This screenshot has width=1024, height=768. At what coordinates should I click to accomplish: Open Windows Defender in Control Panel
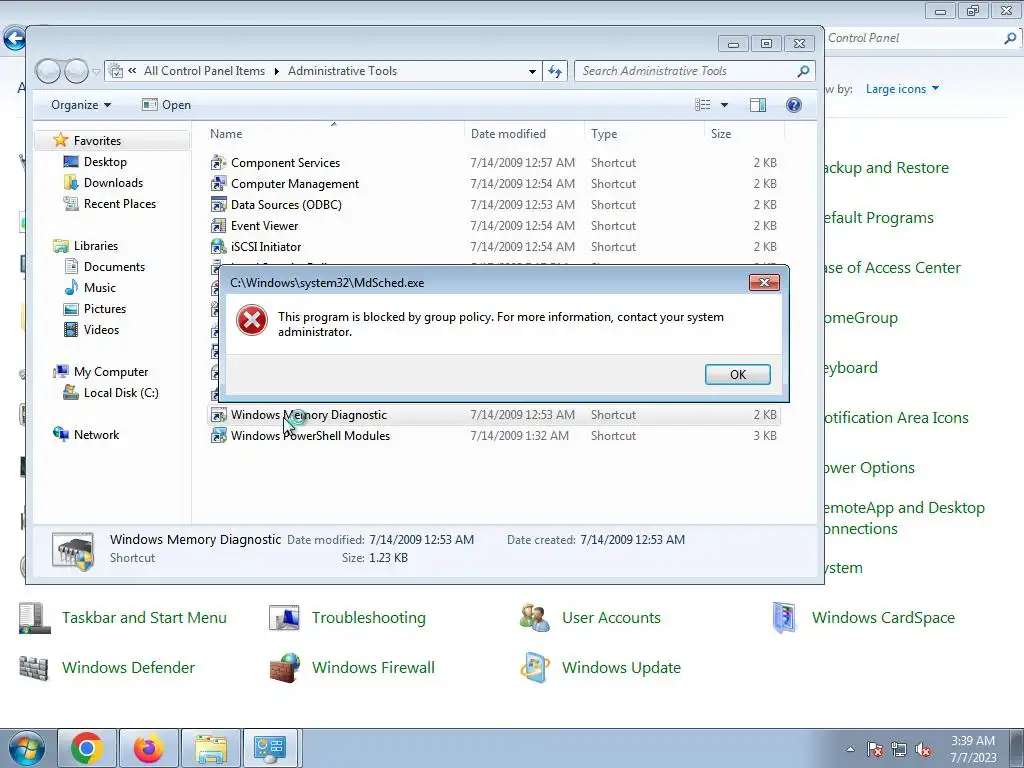(128, 667)
